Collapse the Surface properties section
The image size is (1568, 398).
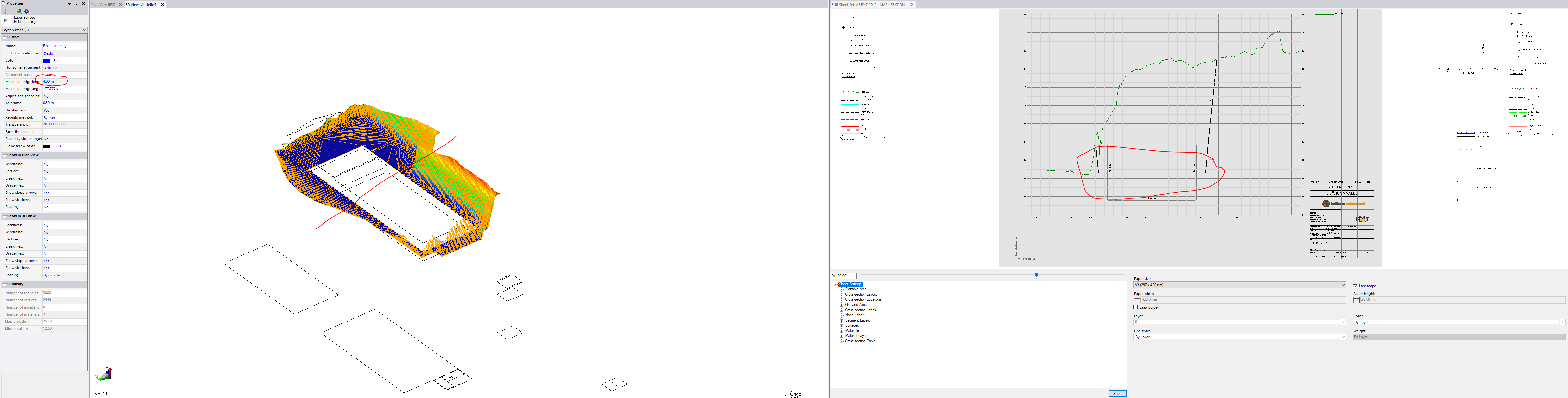pos(4,37)
